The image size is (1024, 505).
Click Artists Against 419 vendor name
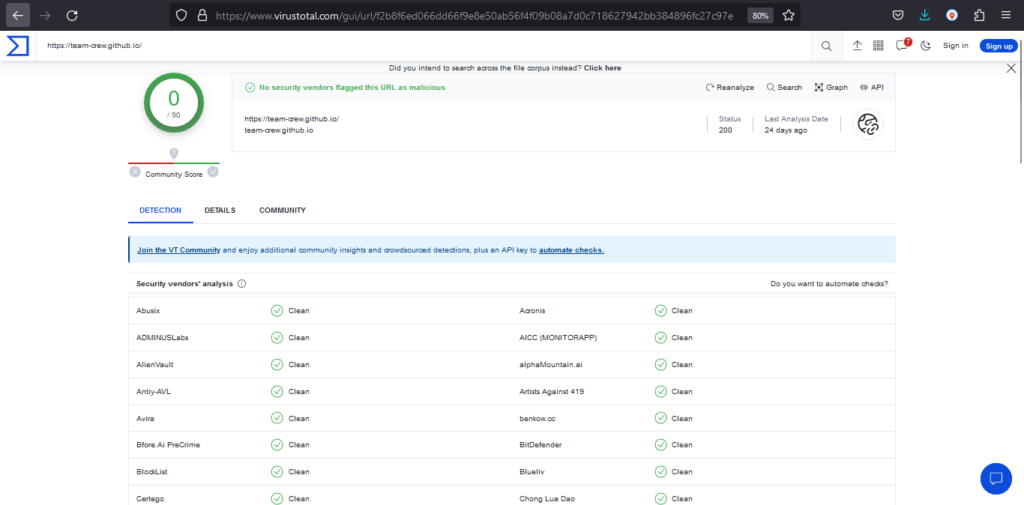click(x=552, y=391)
